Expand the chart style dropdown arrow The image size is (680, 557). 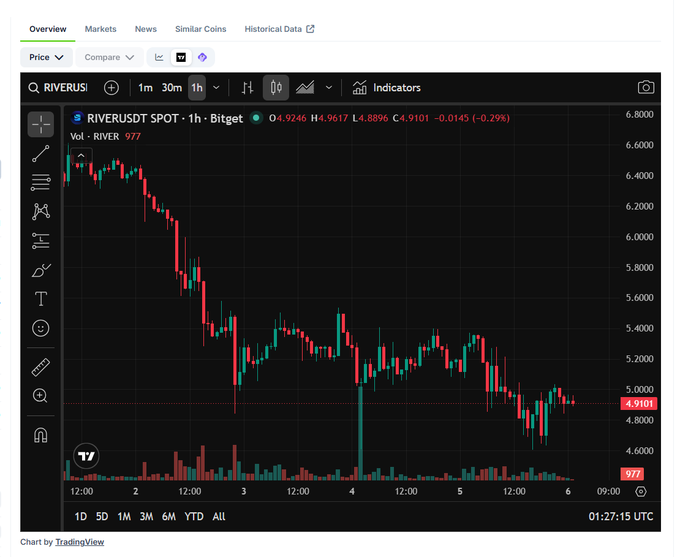coord(329,88)
